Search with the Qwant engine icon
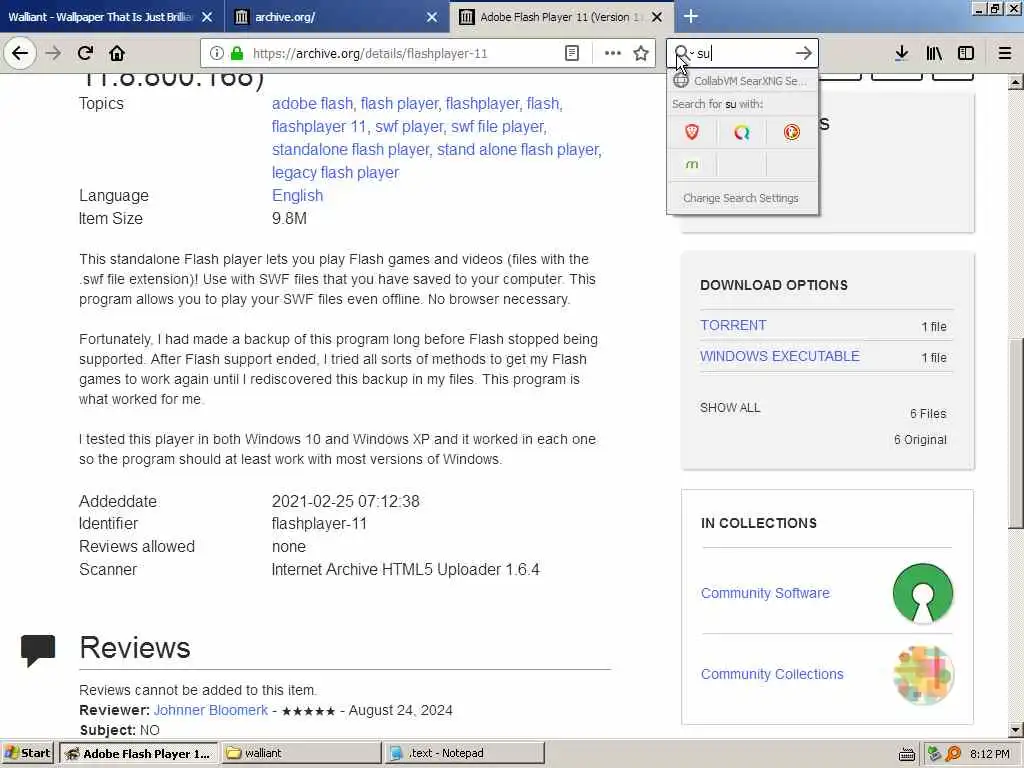This screenshot has width=1024, height=768. click(x=742, y=133)
